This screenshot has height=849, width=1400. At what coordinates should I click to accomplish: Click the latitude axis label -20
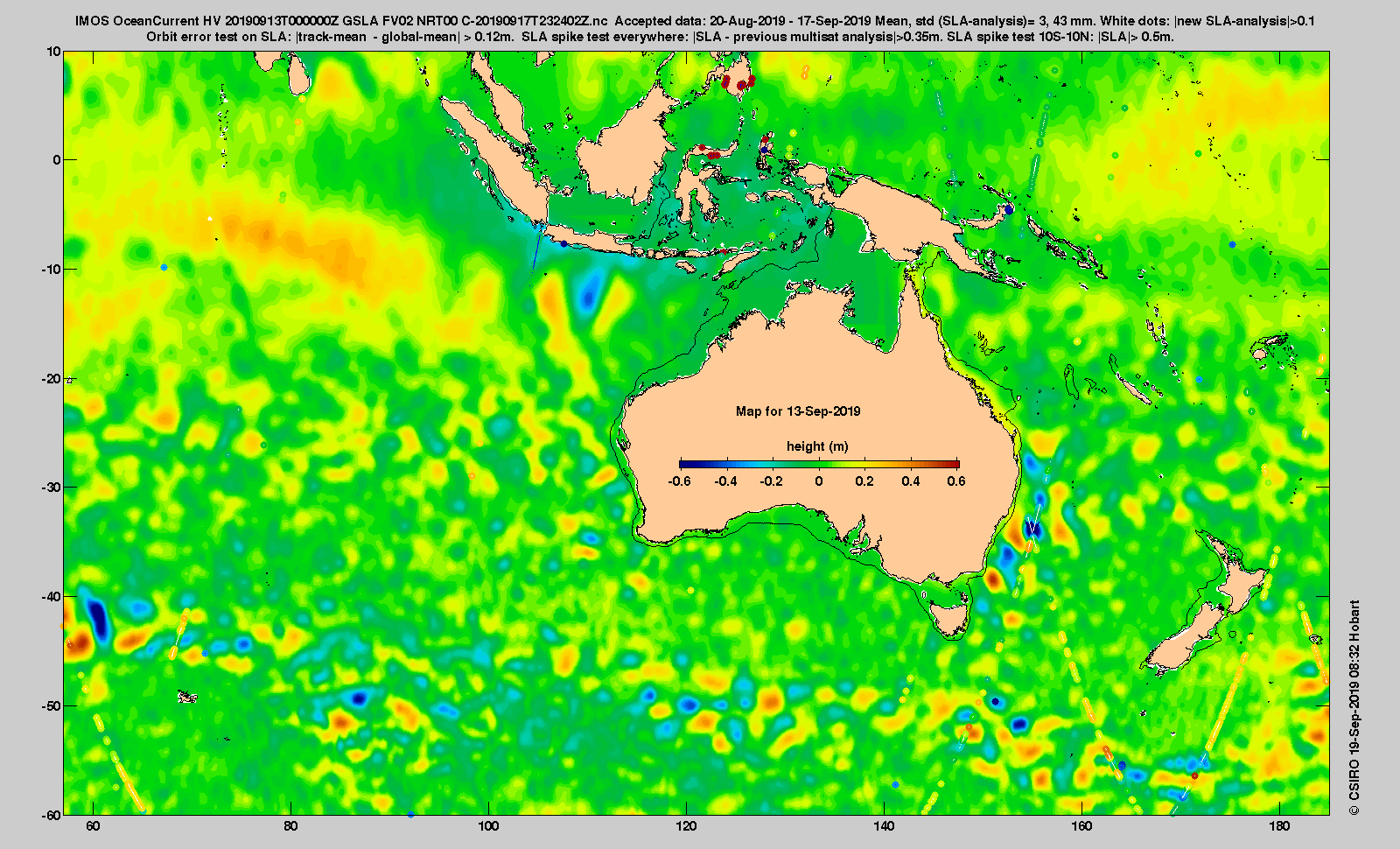click(52, 379)
